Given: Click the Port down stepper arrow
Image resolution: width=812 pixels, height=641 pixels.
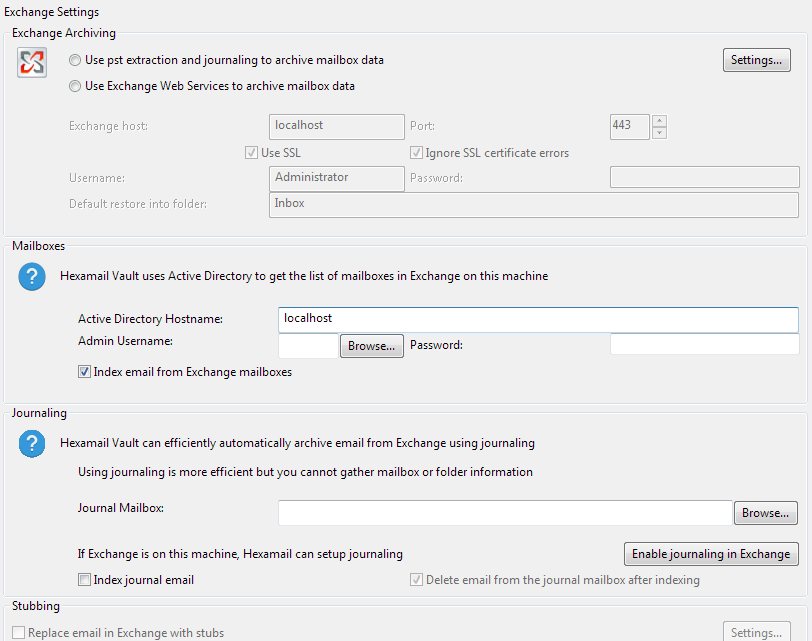Looking at the screenshot, I should coord(659,132).
